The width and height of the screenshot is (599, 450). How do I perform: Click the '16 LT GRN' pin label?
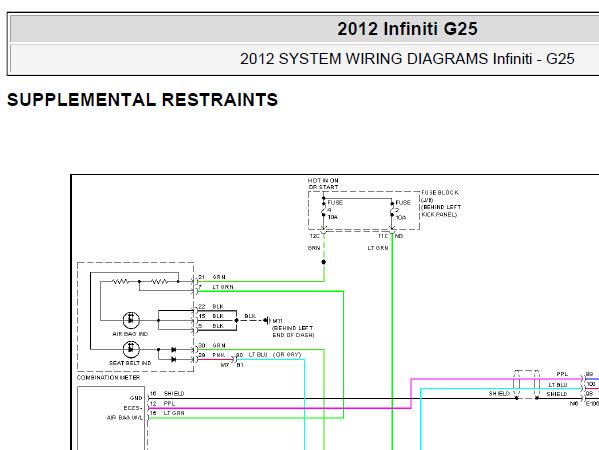[x=167, y=413]
